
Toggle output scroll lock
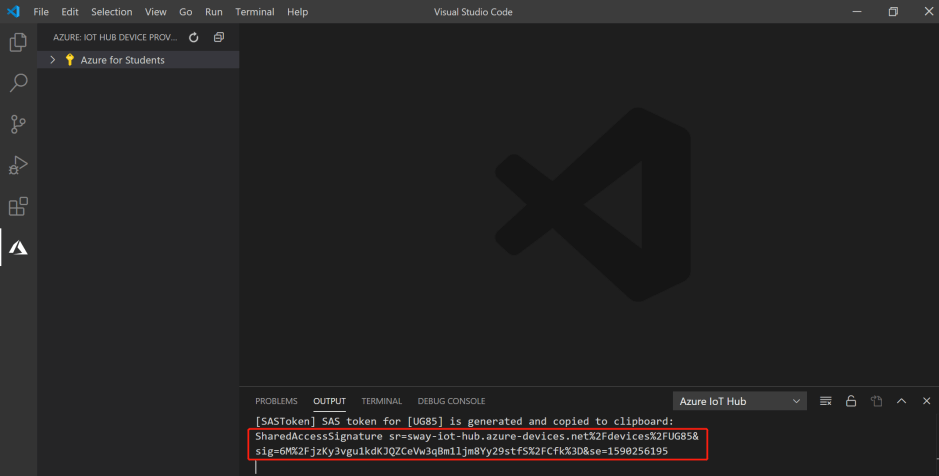point(851,401)
